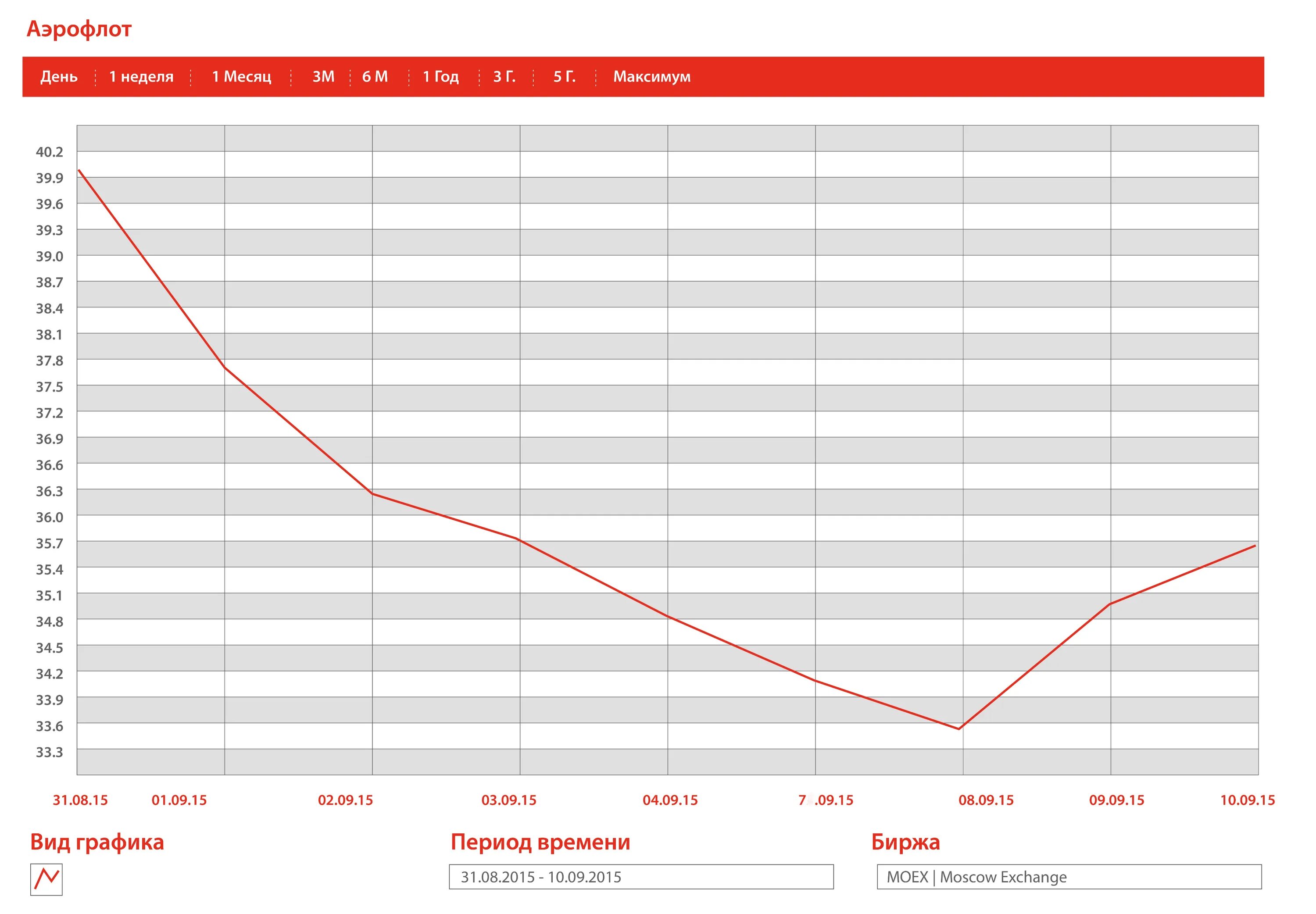
Task: Select the 6 М period
Action: [x=375, y=77]
